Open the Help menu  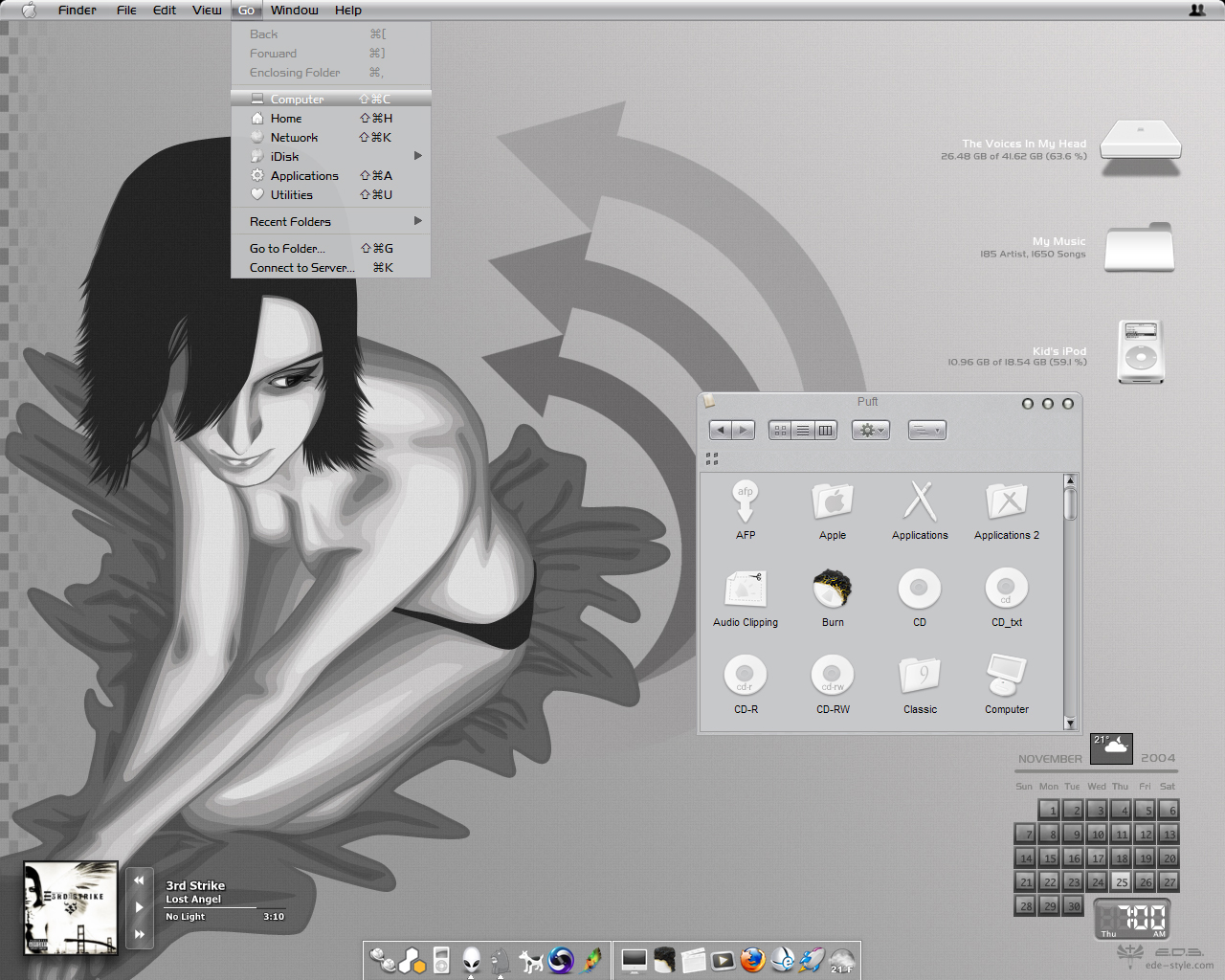[x=348, y=11]
